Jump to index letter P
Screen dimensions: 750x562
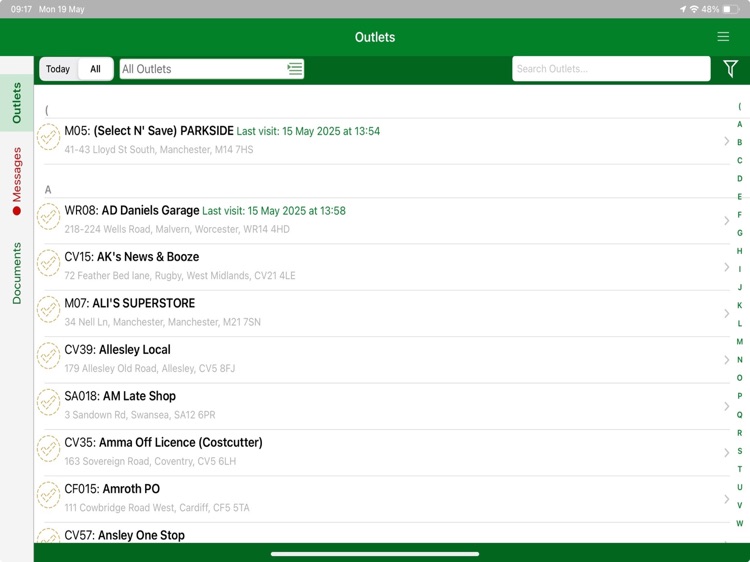739,396
